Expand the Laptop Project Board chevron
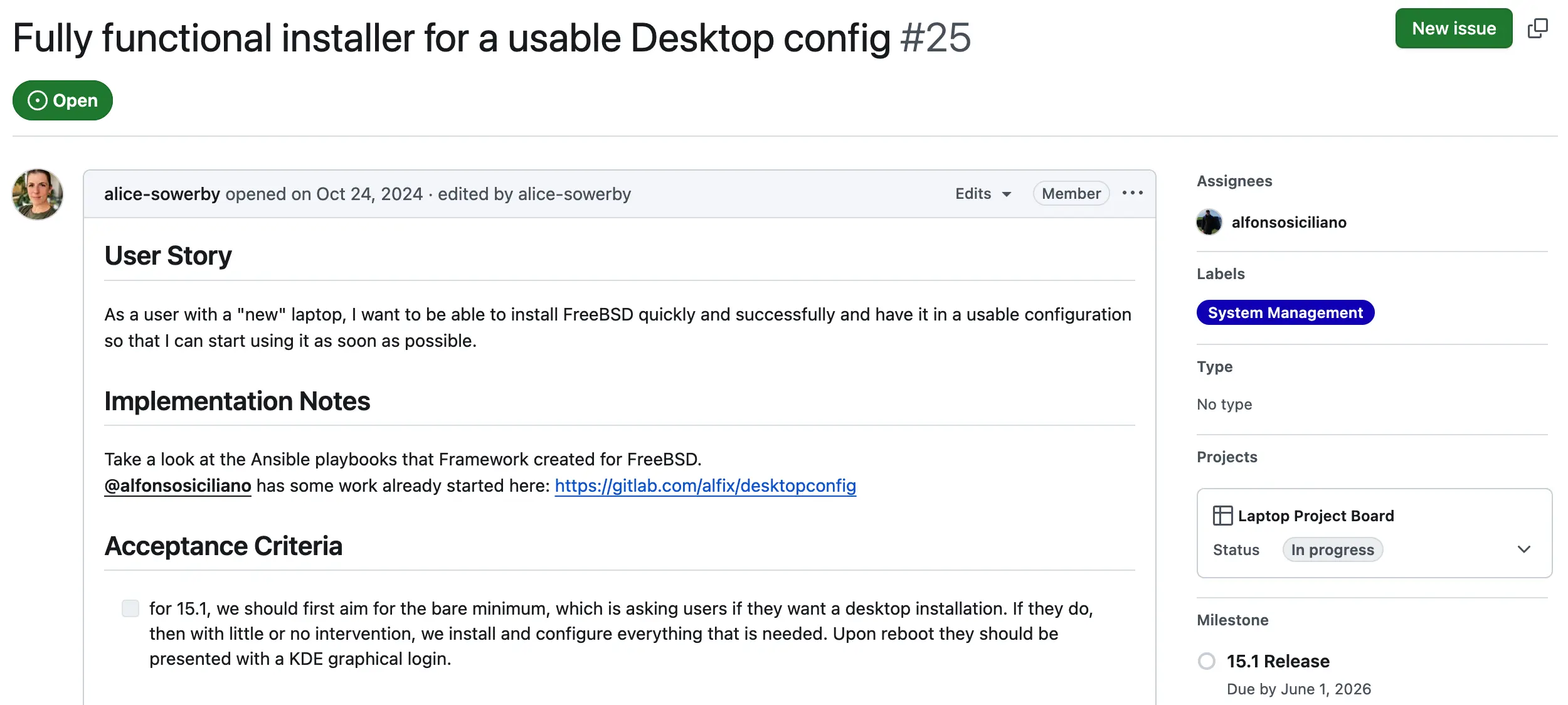Viewport: 1568px width, 705px height. click(1524, 549)
